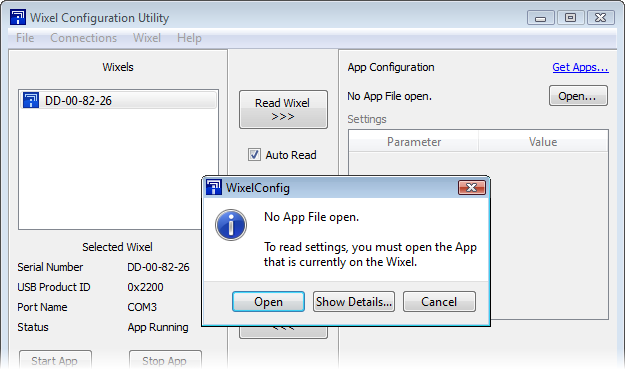Select DD-00-82-26 in the Wixels list
The image size is (625, 369).
(118, 100)
